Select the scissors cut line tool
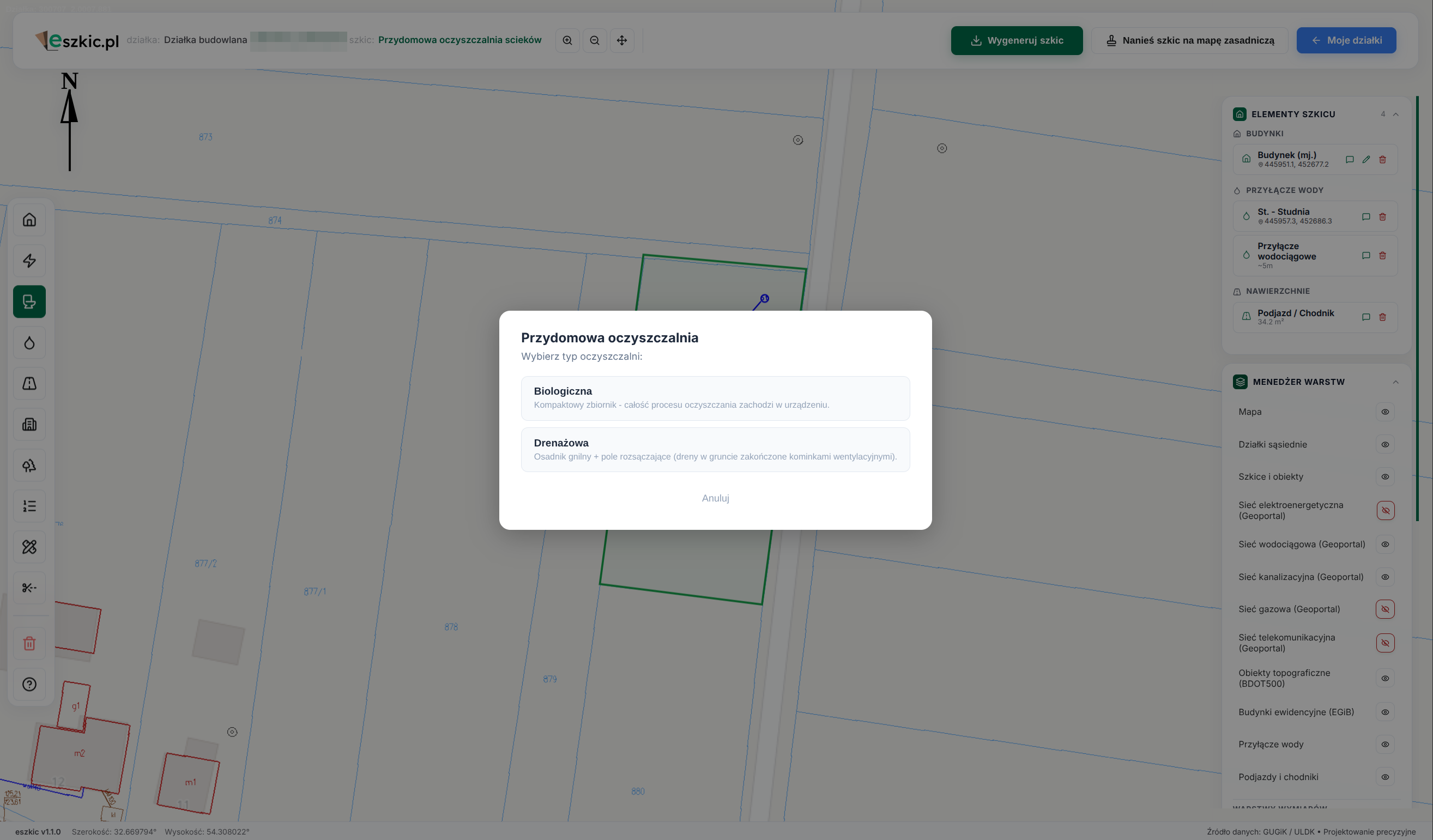 pyautogui.click(x=29, y=588)
